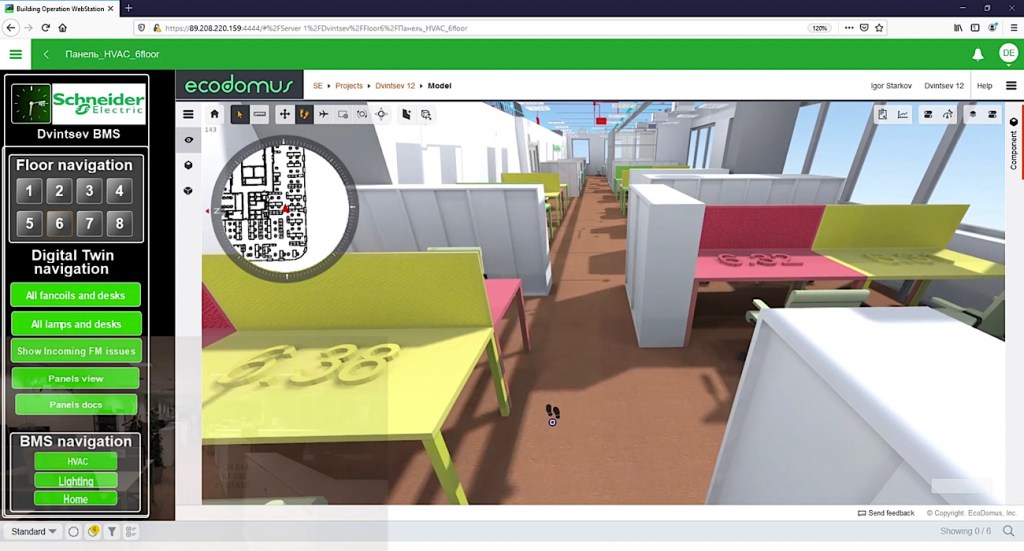Click the clipboard search icon
This screenshot has width=1024, height=551.
click(x=882, y=114)
